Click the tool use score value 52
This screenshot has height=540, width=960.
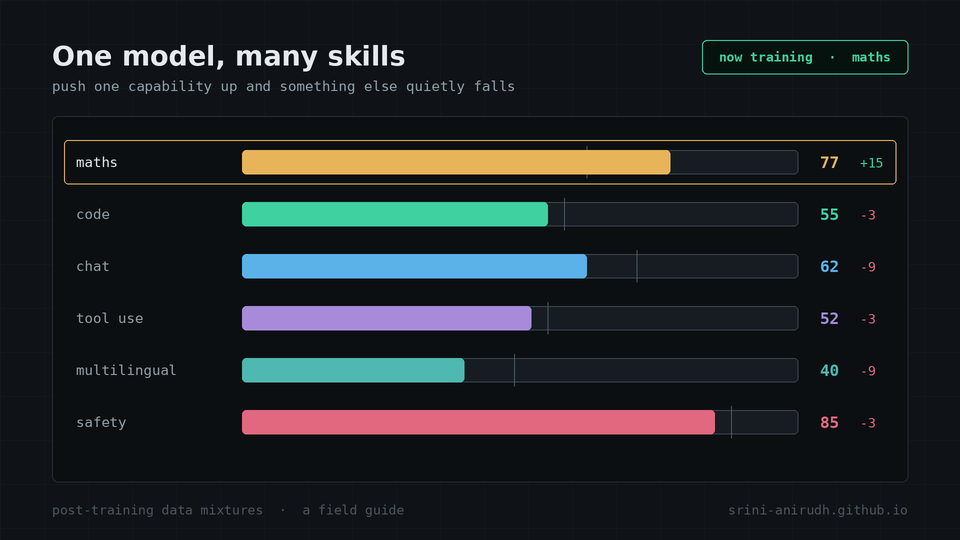(829, 319)
